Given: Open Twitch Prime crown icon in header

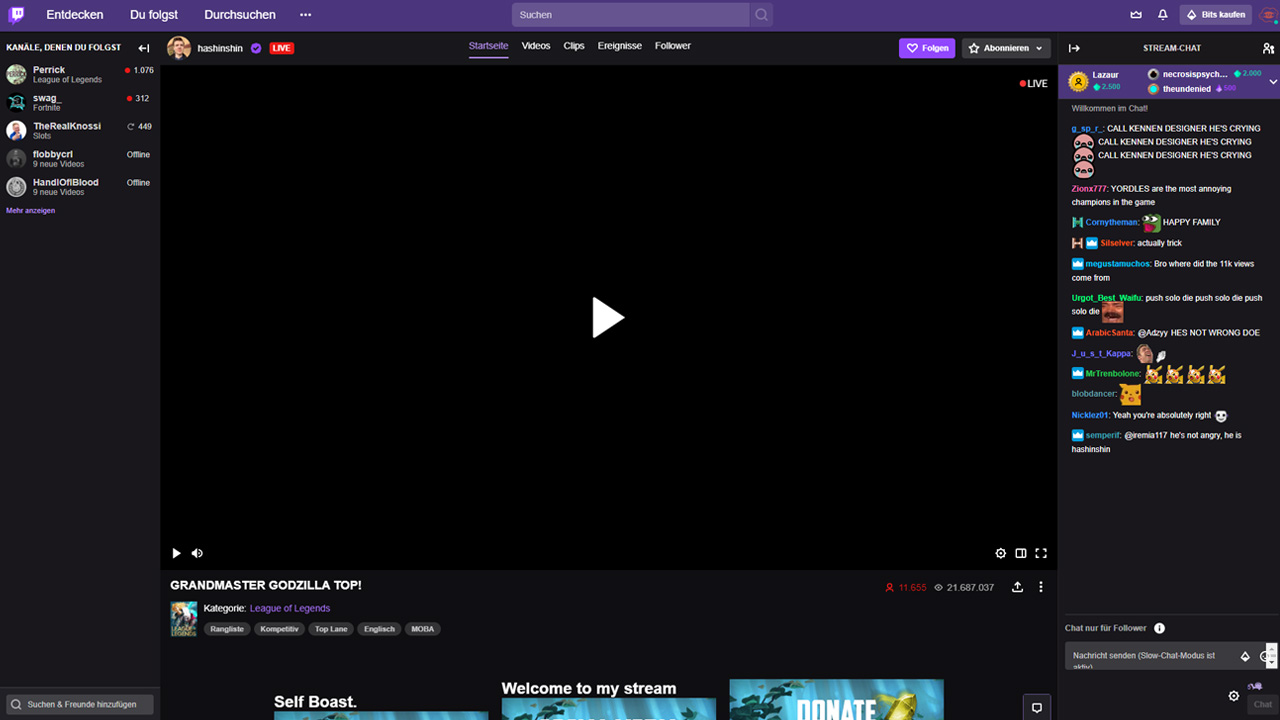Looking at the screenshot, I should point(1135,14).
